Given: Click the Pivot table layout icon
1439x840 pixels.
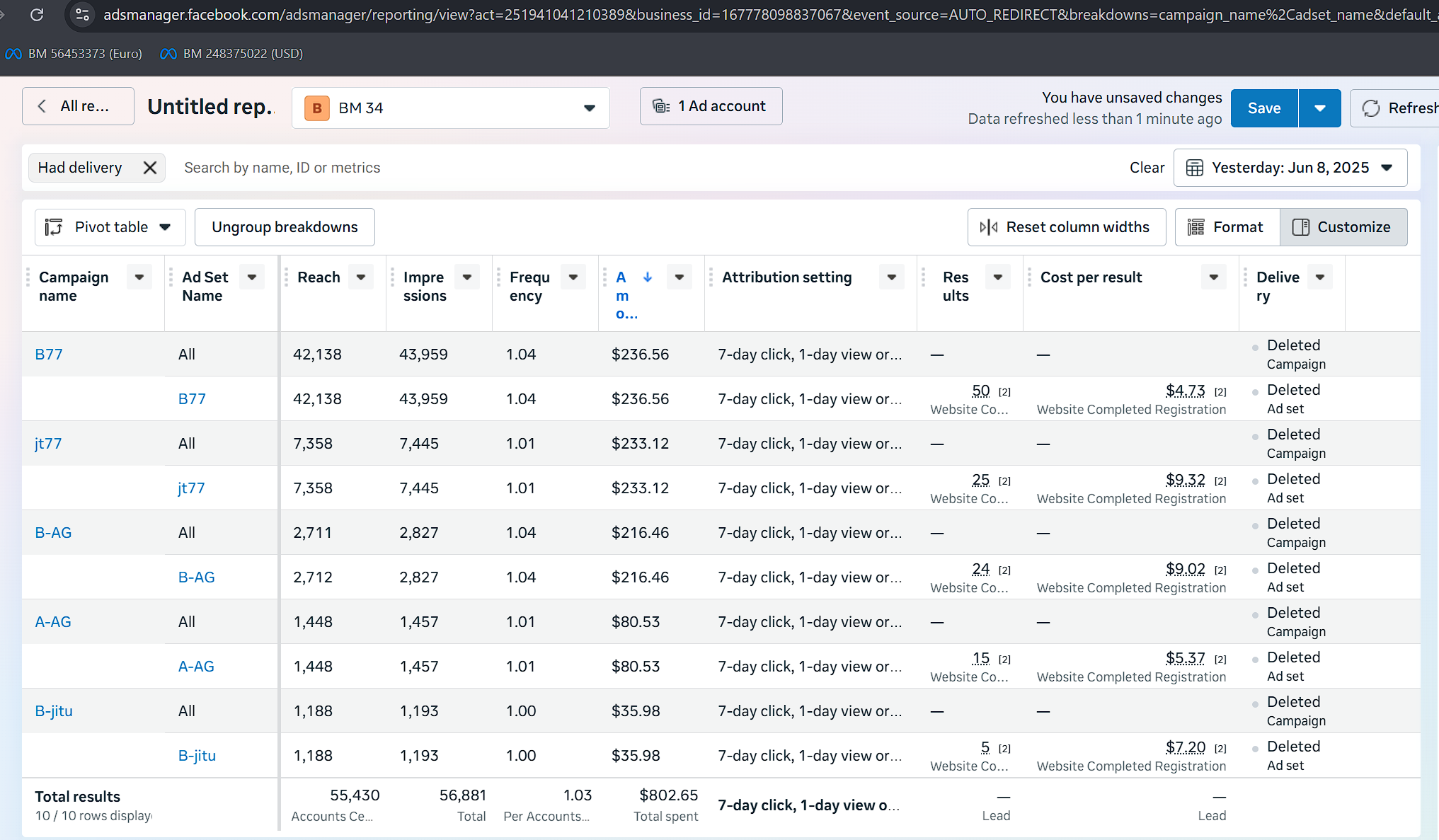Looking at the screenshot, I should (54, 227).
